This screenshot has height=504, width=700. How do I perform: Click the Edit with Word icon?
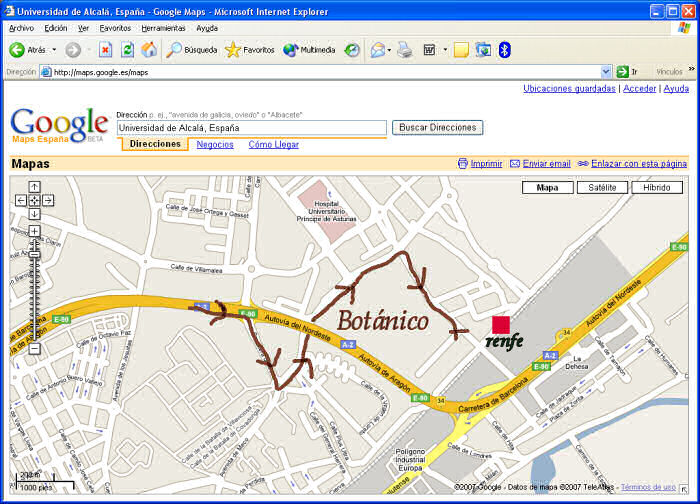(x=429, y=50)
